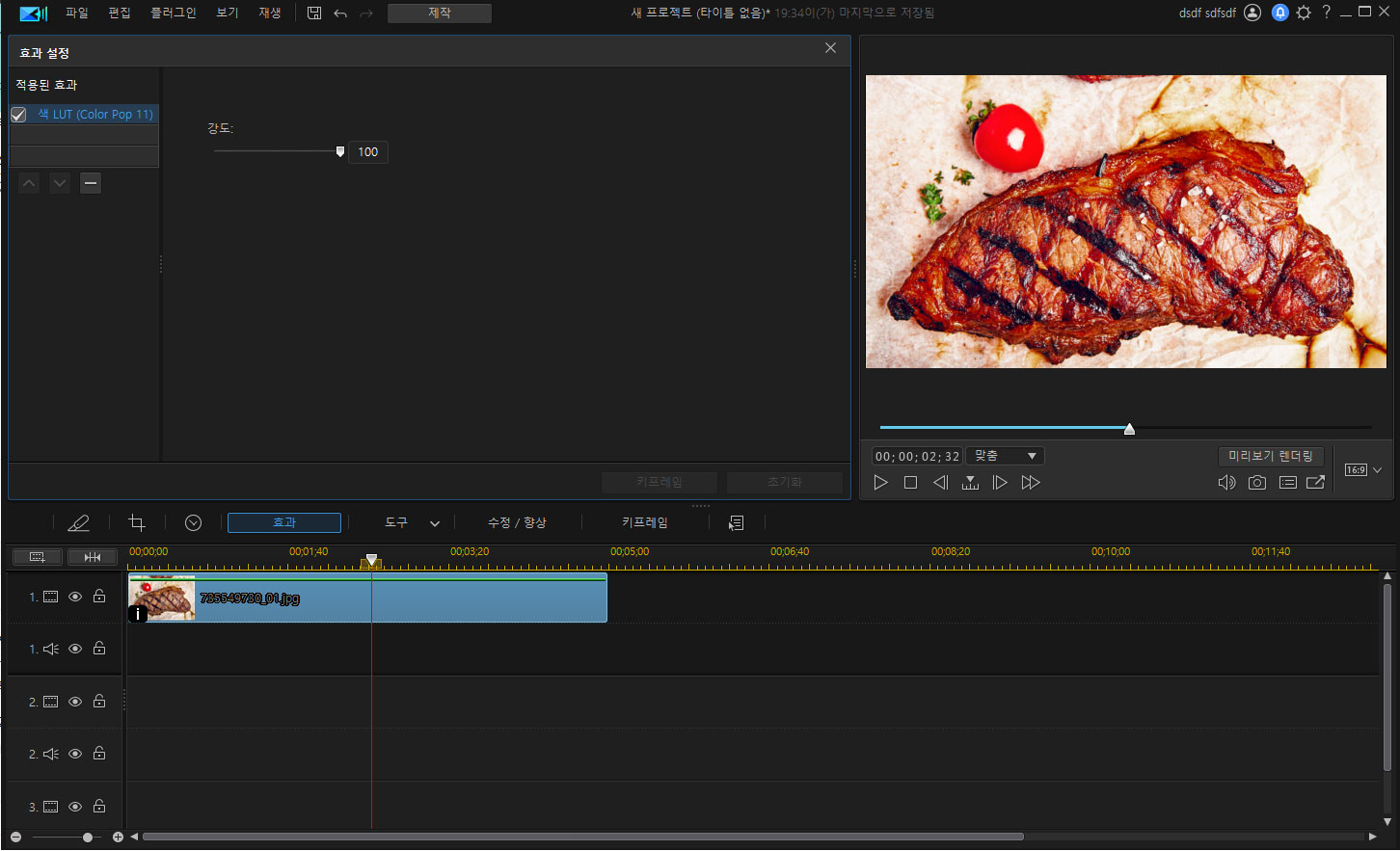
Task: Click the 키프레임 button in toolbar
Action: [x=645, y=522]
